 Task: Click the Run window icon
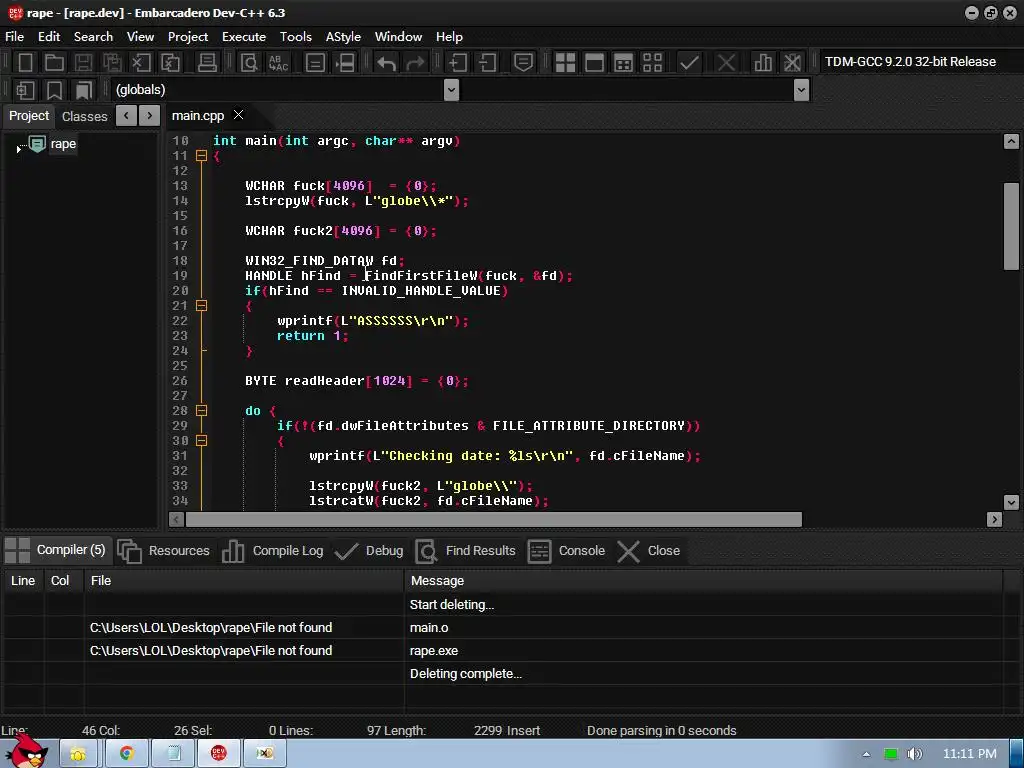tap(594, 62)
